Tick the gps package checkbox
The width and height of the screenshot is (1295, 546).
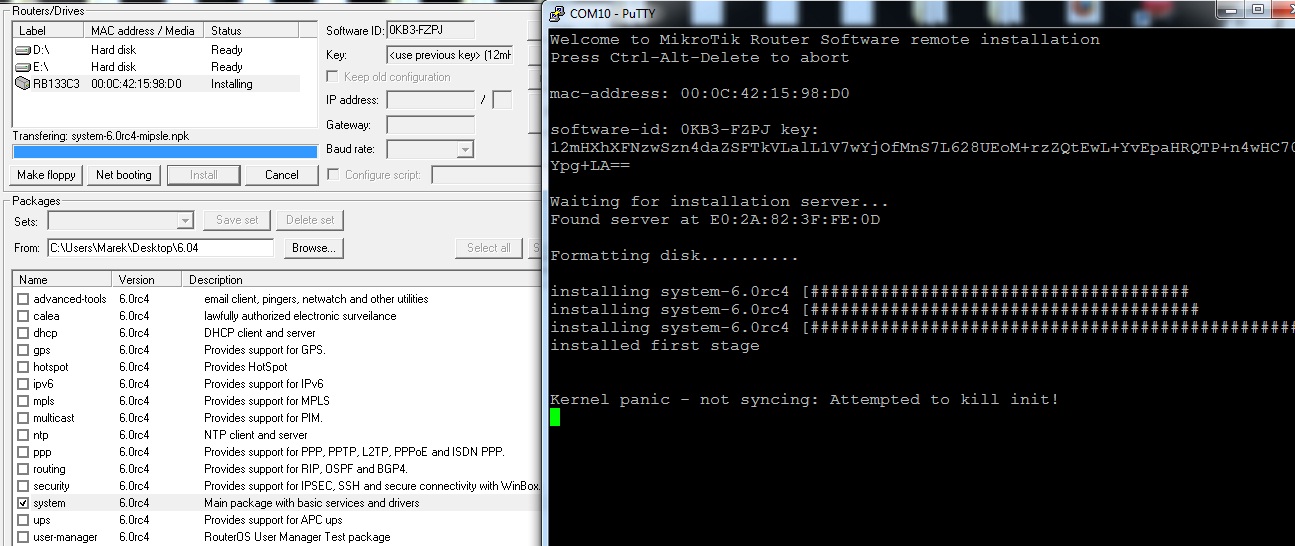coord(23,350)
